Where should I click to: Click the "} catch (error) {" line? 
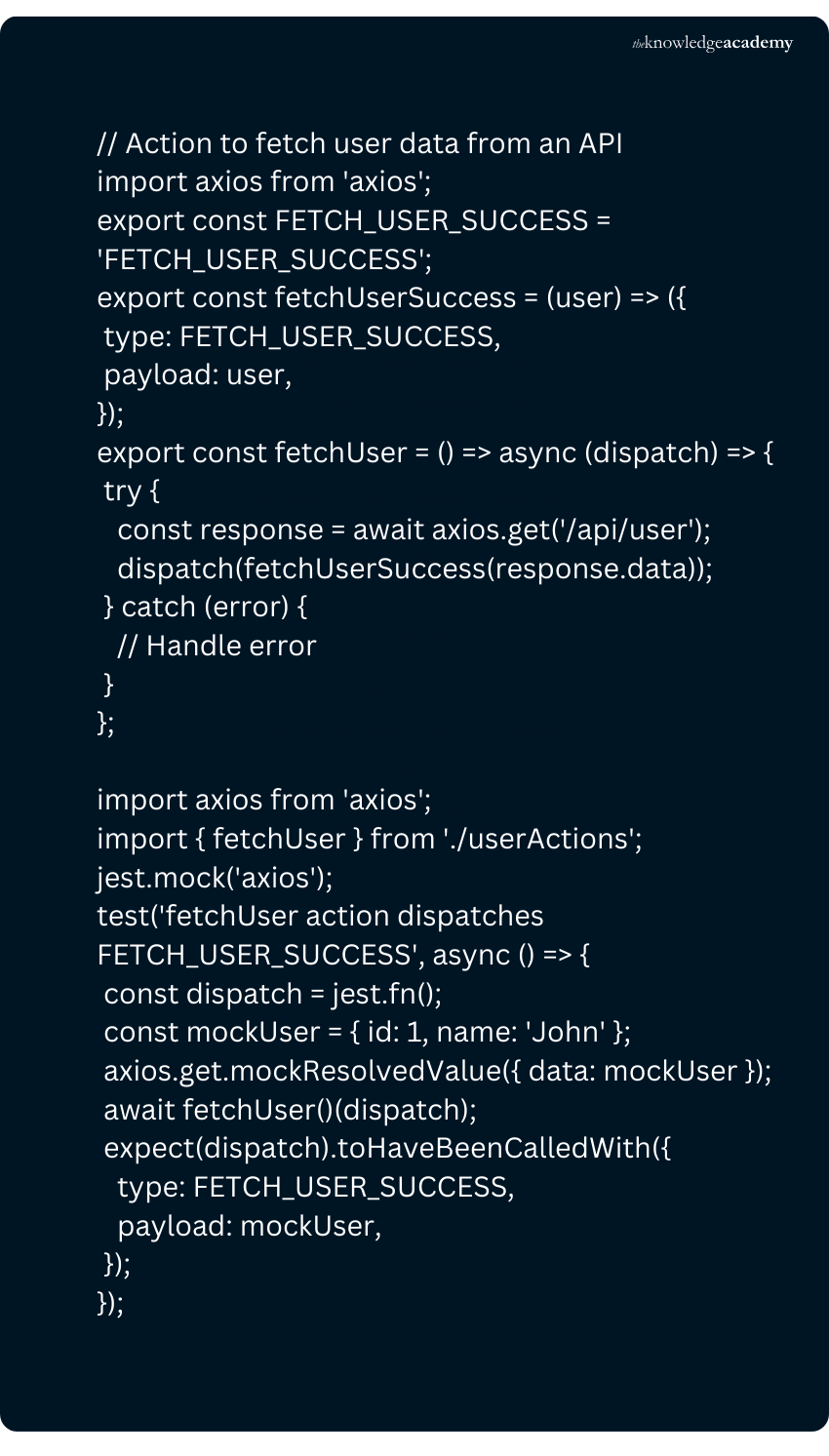pos(205,607)
